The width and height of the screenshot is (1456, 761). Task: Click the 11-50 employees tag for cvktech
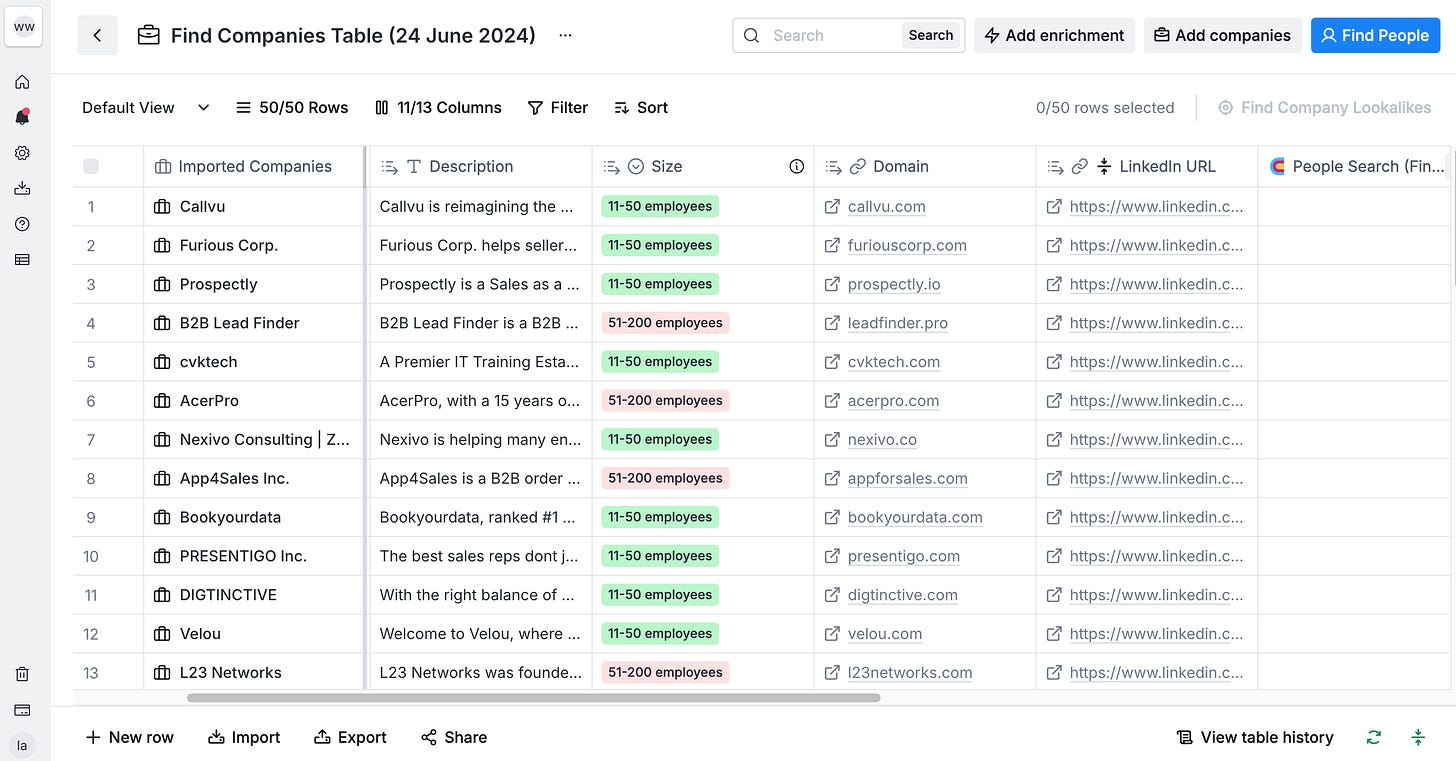click(660, 361)
